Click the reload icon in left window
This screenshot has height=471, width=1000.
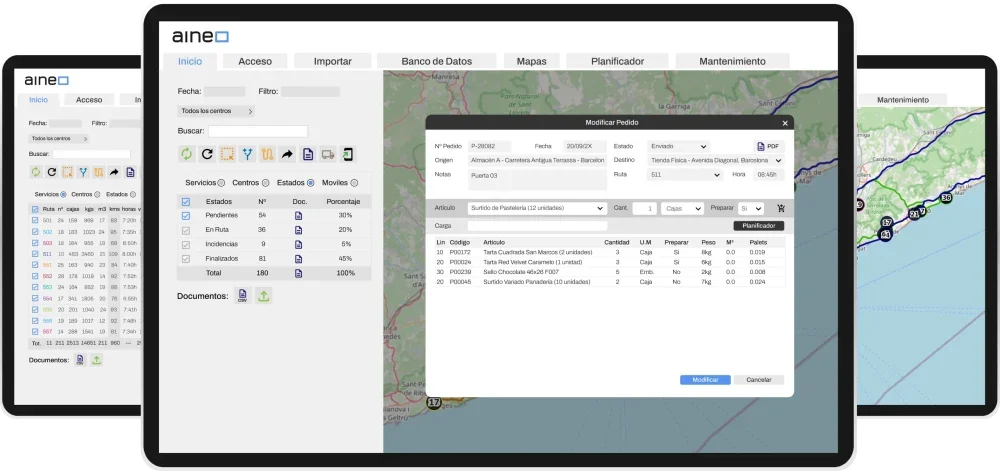coord(52,172)
